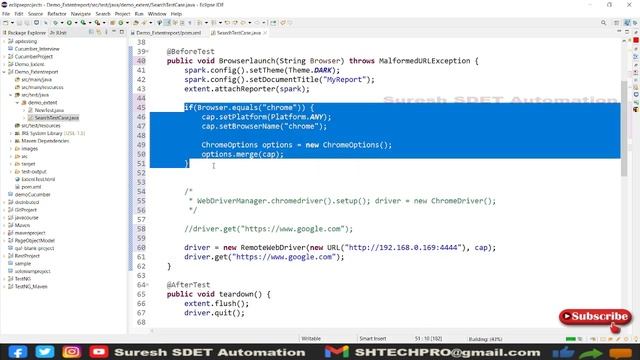Open the Source menu

[x=35, y=14]
